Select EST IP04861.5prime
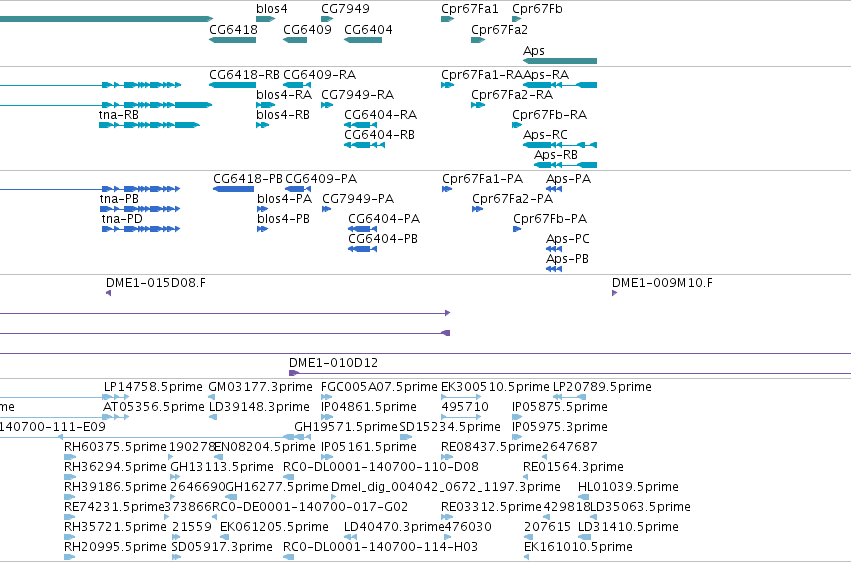 coord(369,407)
